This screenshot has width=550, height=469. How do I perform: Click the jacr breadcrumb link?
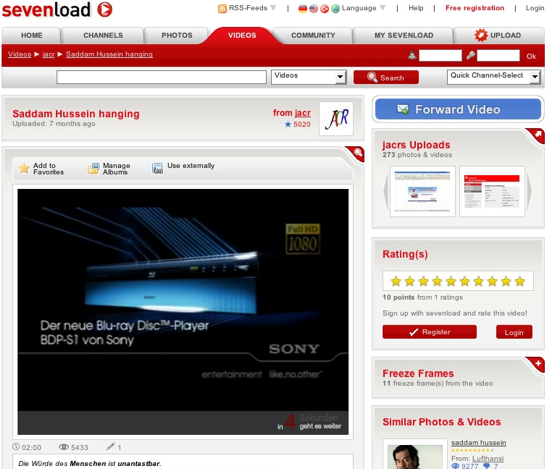(x=48, y=54)
